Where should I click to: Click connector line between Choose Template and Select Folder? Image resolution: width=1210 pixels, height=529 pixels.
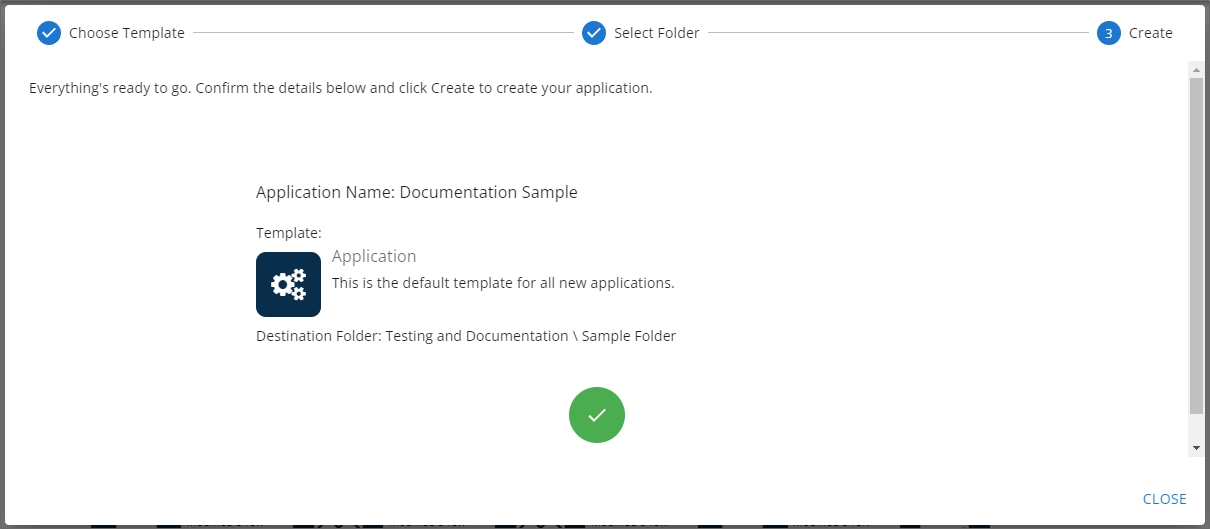[x=383, y=33]
